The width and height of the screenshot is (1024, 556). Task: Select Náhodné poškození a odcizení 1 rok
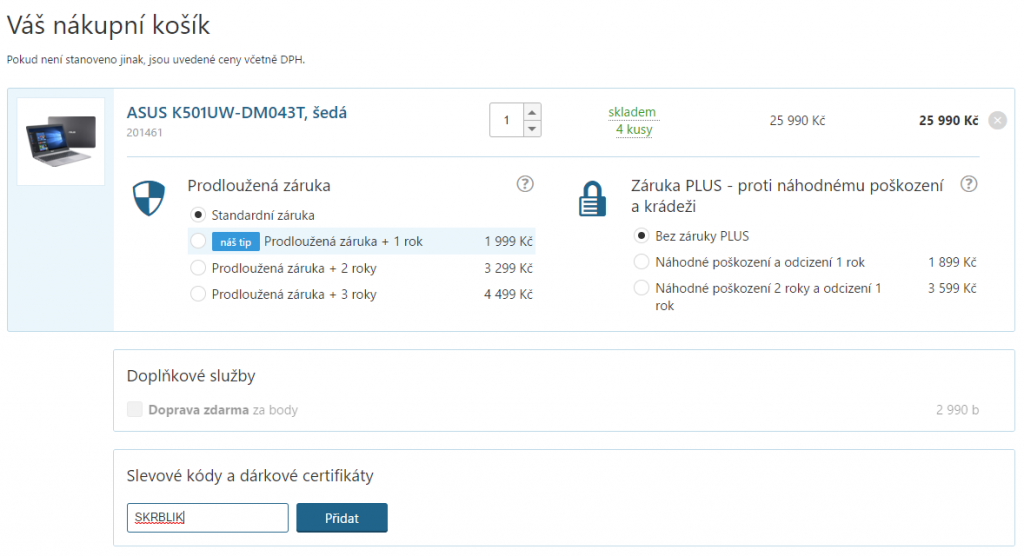tap(641, 262)
